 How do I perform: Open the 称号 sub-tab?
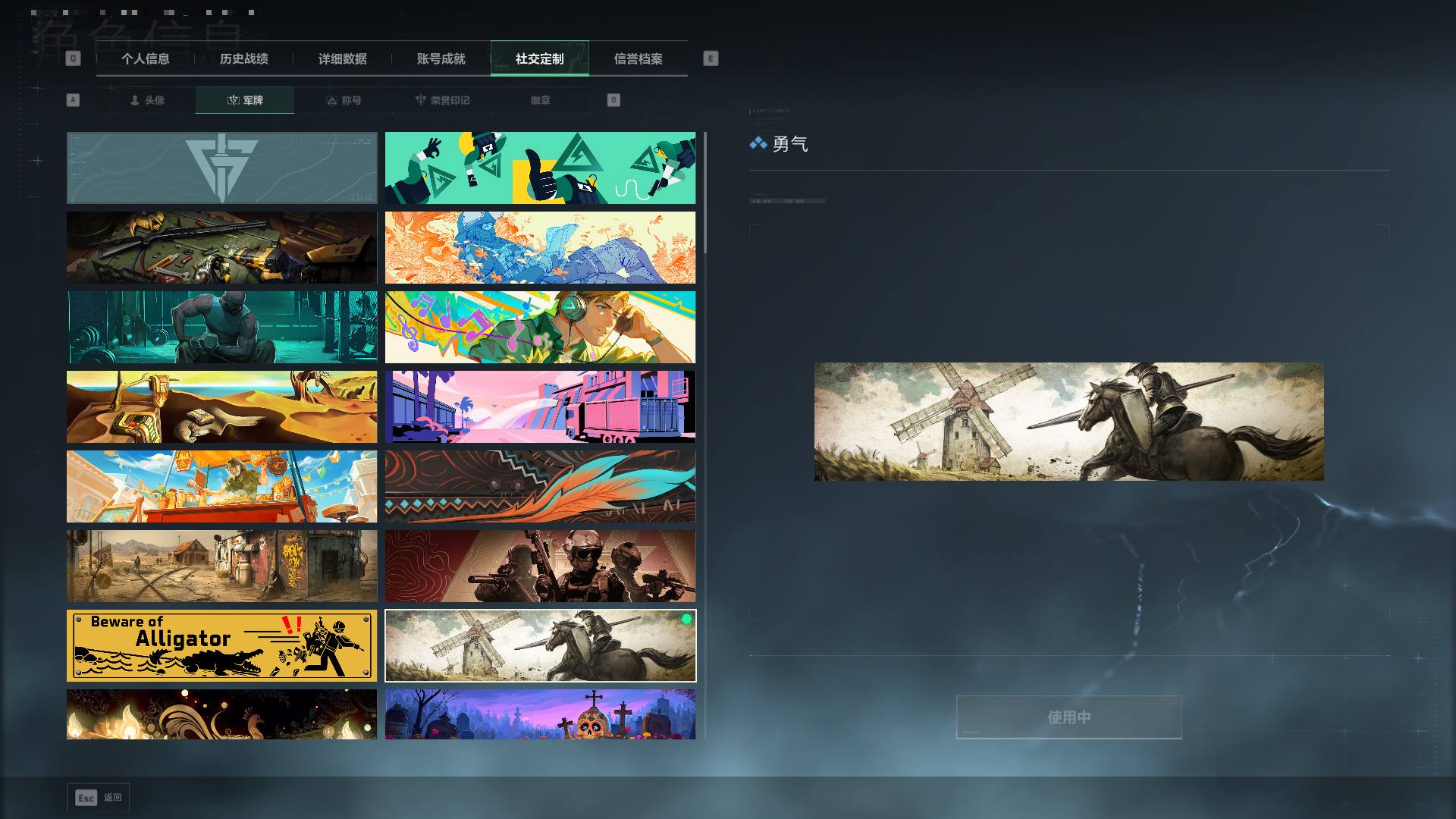(344, 100)
